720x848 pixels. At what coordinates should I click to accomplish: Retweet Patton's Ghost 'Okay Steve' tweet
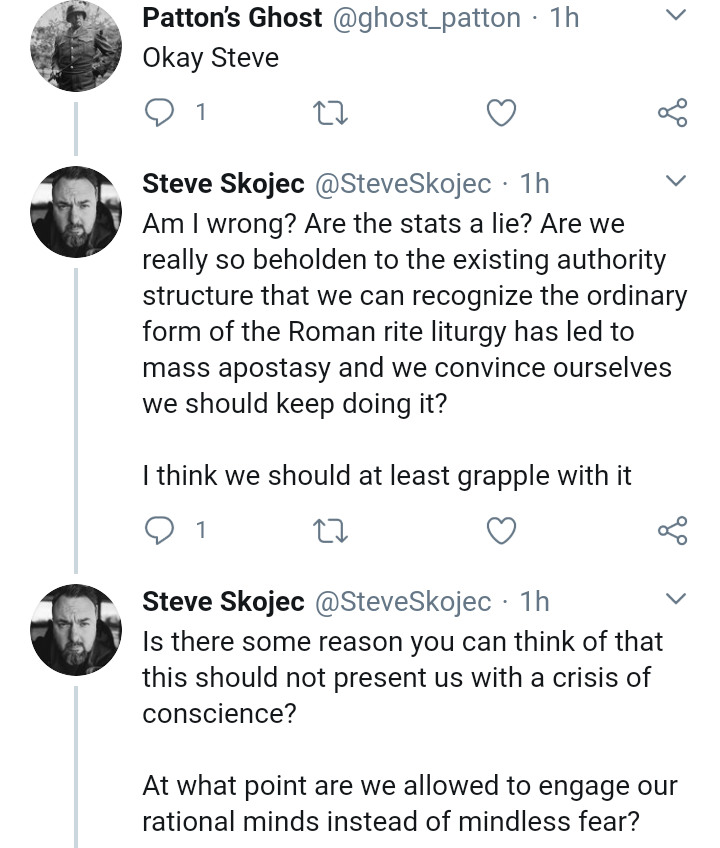(331, 113)
